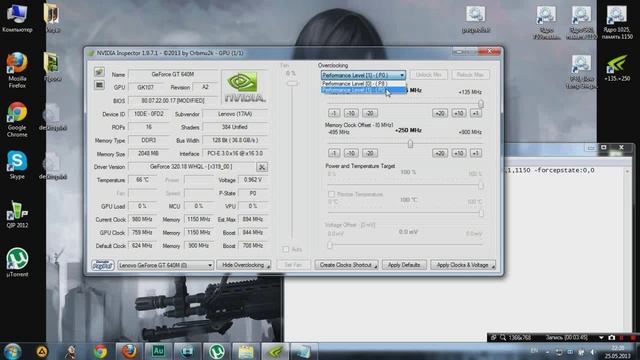Click the Unlock Max button

tap(470, 75)
